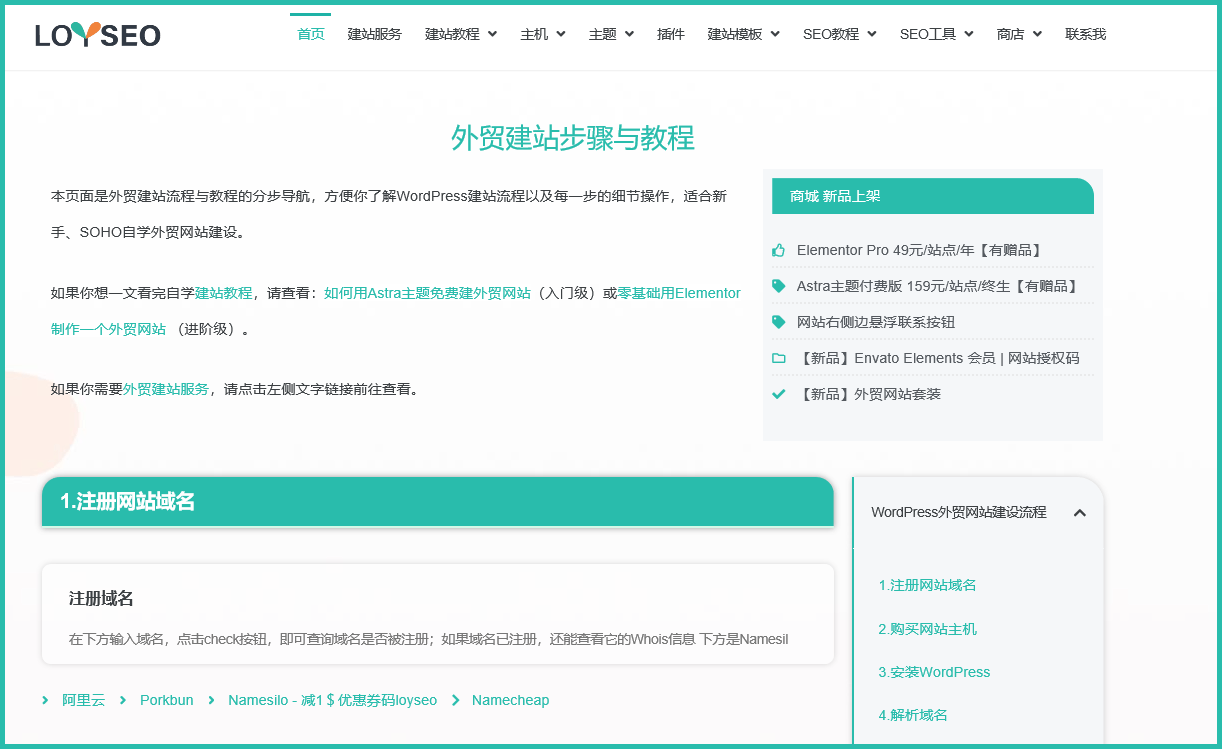
Task: Click the 注册域名 card
Action: pos(438,614)
